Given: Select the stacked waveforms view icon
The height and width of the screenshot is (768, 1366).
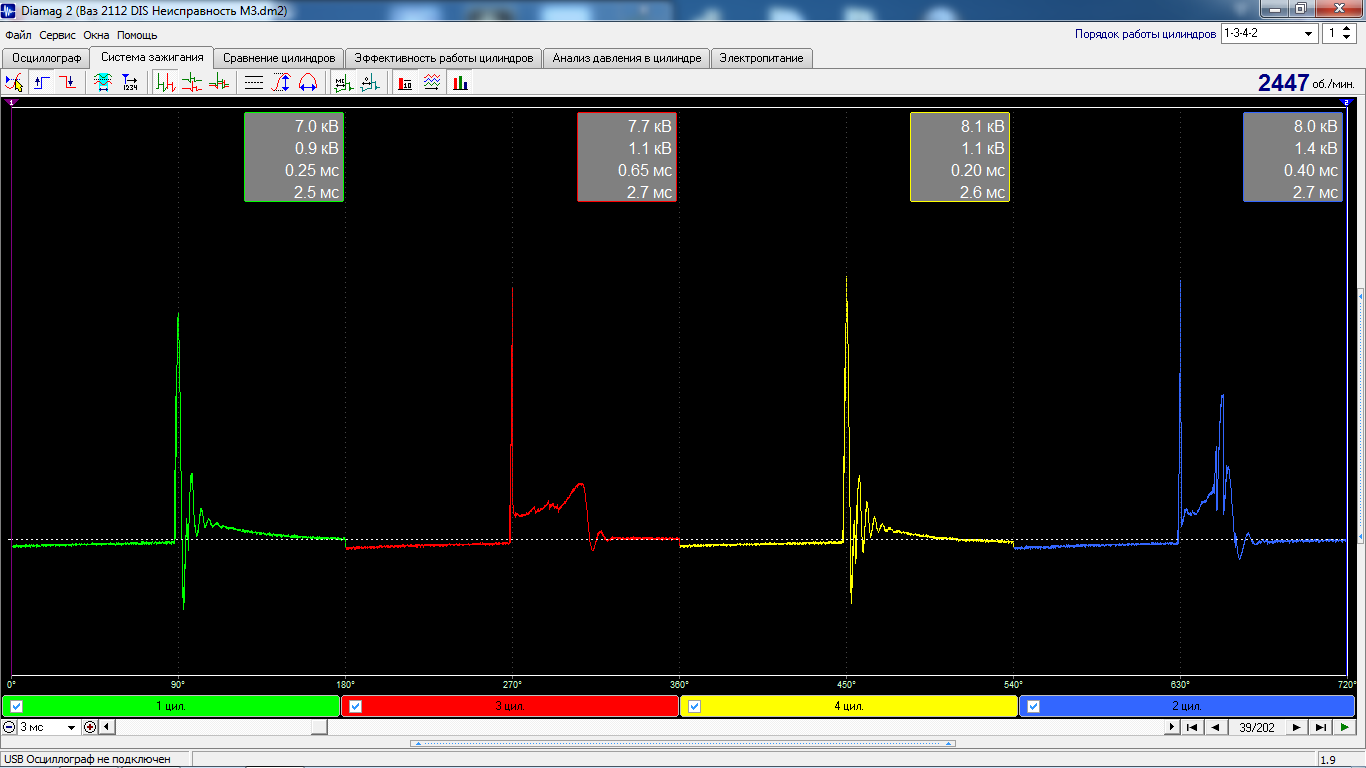Looking at the screenshot, I should coord(192,83).
